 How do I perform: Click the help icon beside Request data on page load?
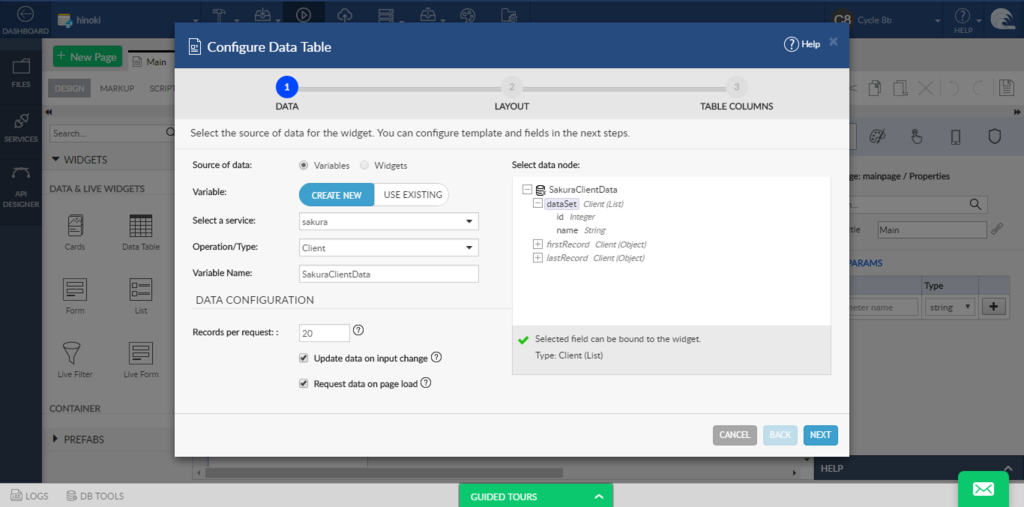click(x=426, y=383)
